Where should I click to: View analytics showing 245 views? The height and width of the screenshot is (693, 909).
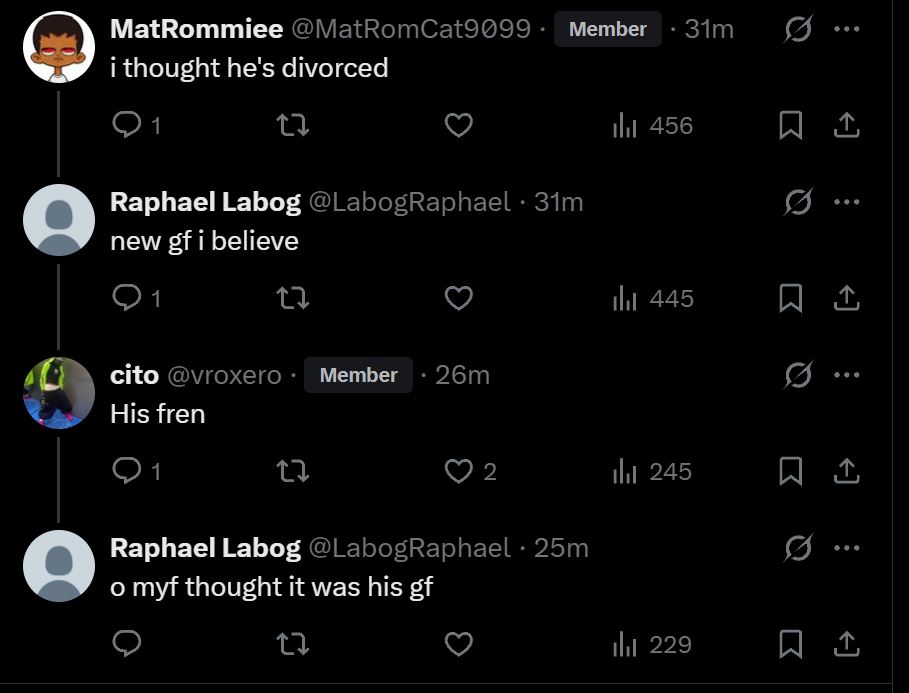click(652, 471)
